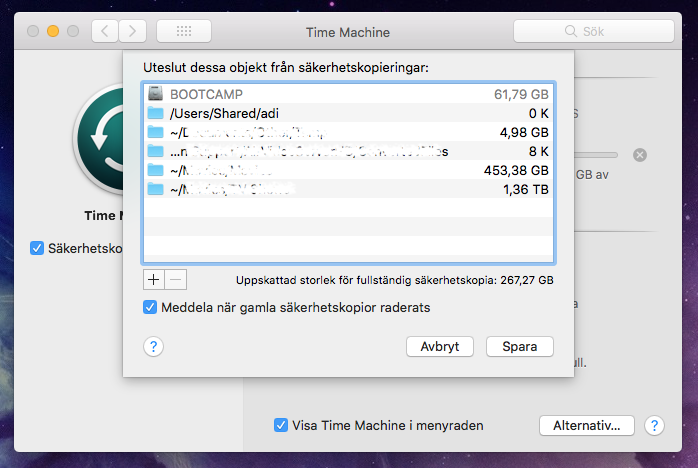Screen dimensions: 698x468
Task: Open help with the sheet's question mark button
Action: tap(154, 346)
